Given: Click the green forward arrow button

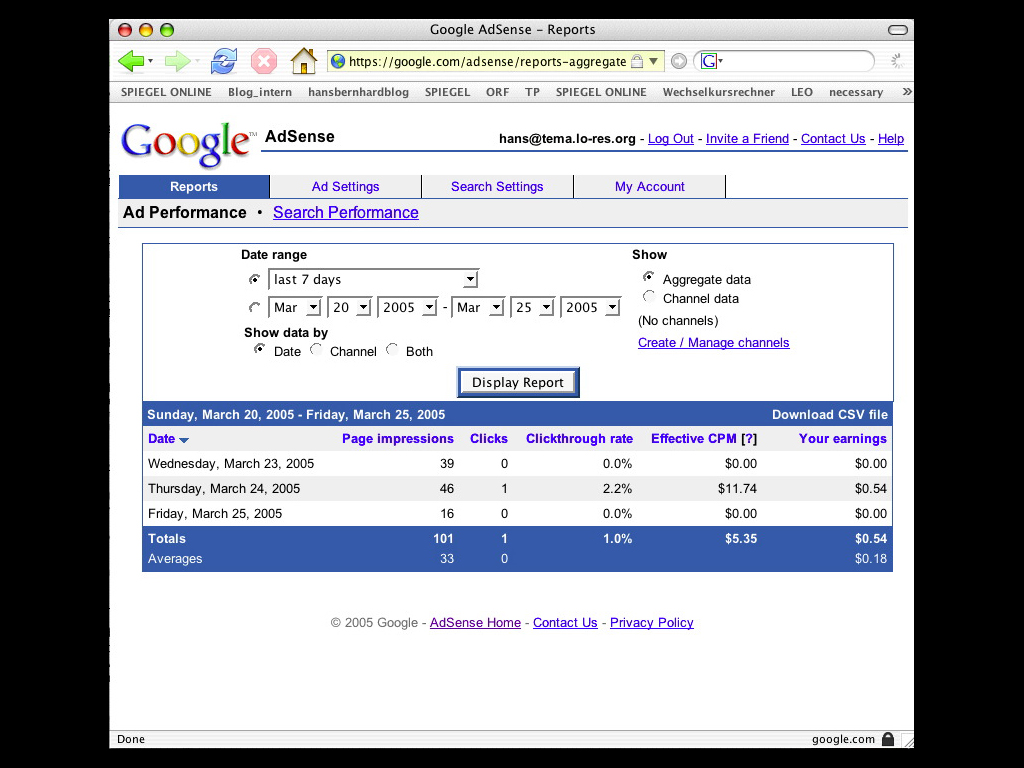Looking at the screenshot, I should click(177, 61).
